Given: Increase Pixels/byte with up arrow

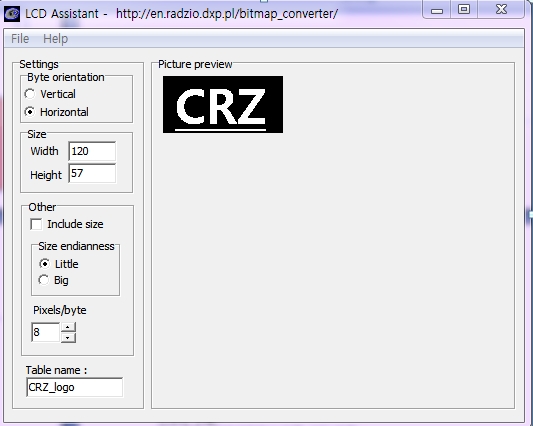Looking at the screenshot, I should point(68,327).
